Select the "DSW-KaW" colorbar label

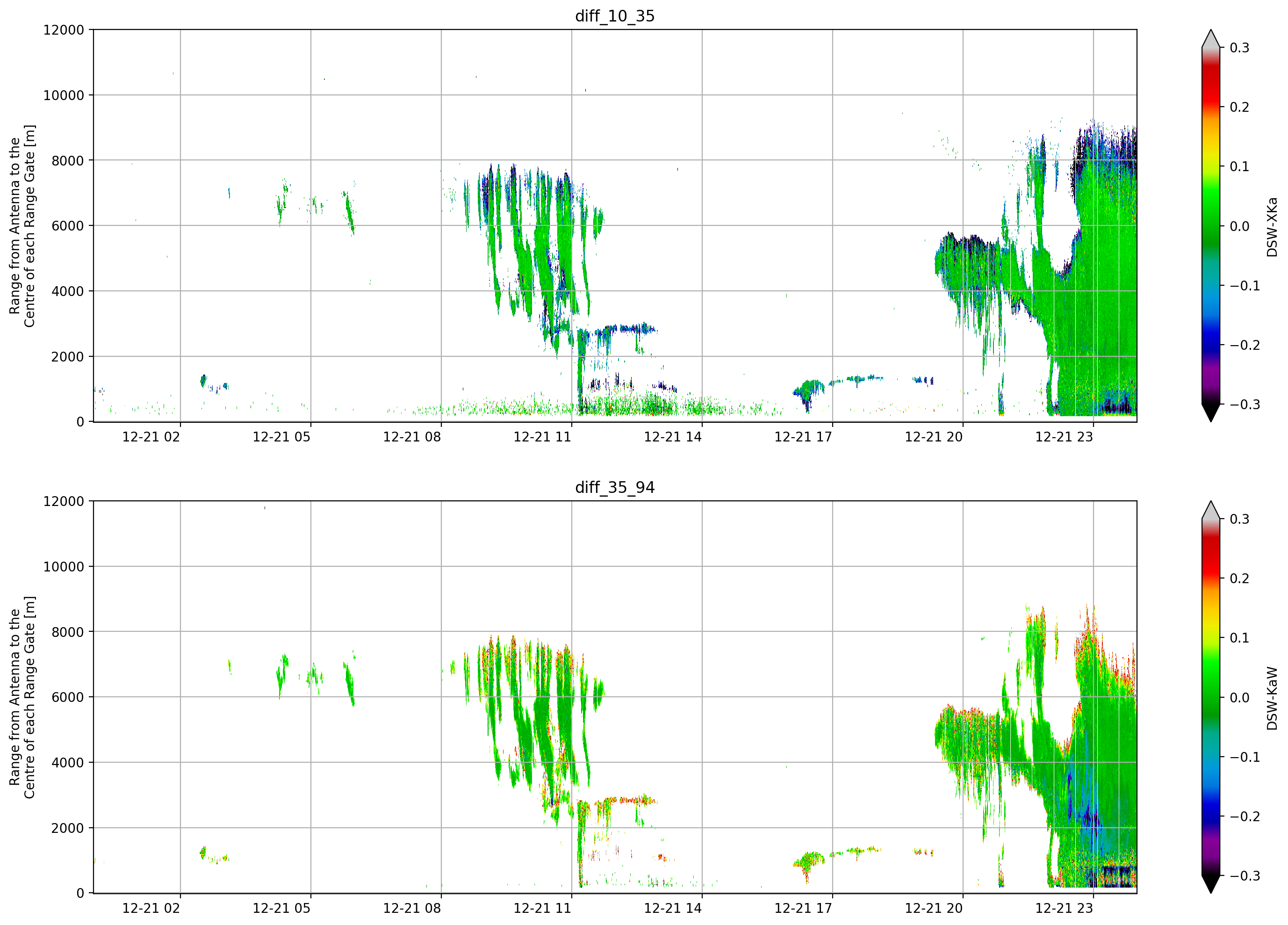(1272, 698)
